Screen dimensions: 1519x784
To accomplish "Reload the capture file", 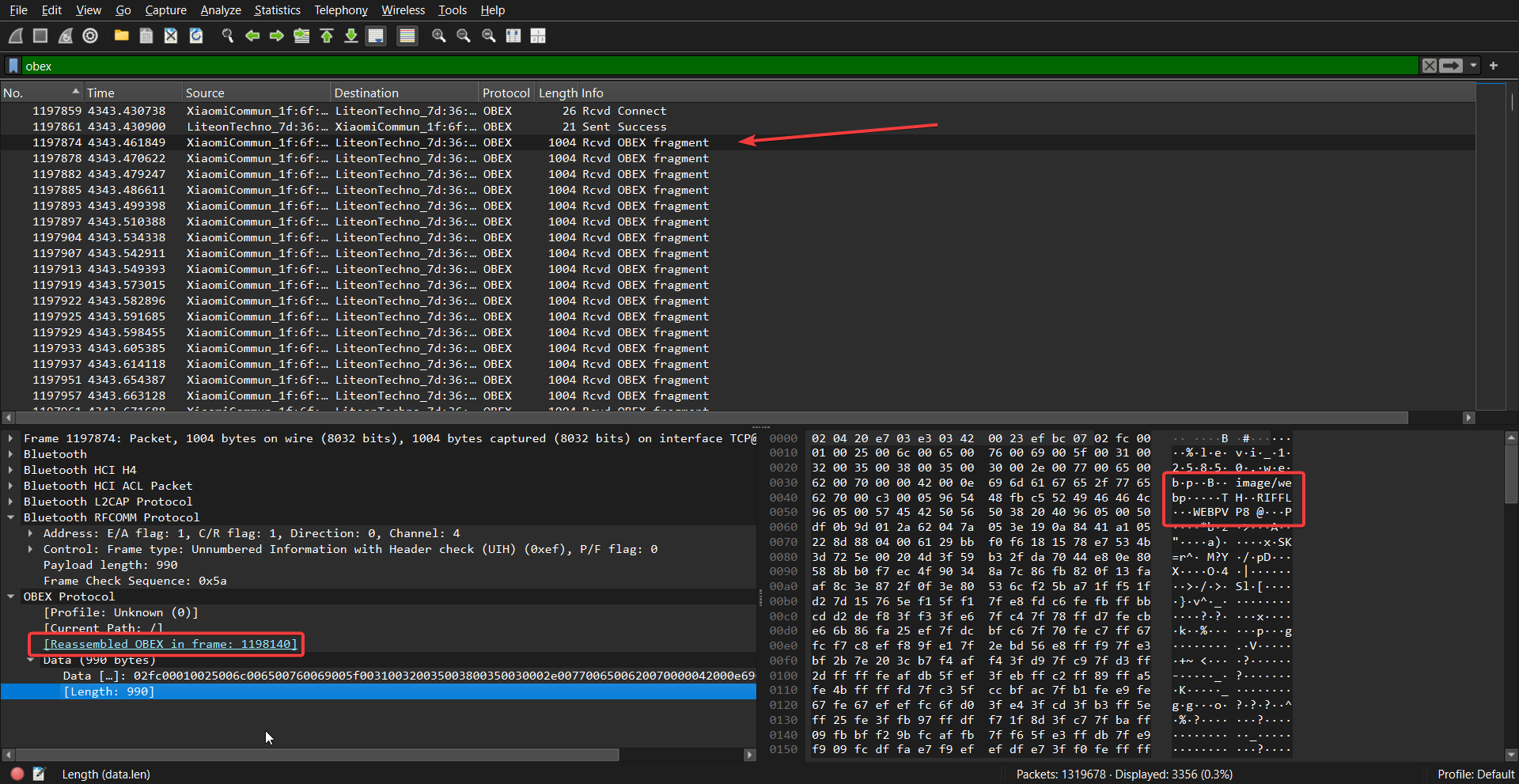I will point(196,36).
